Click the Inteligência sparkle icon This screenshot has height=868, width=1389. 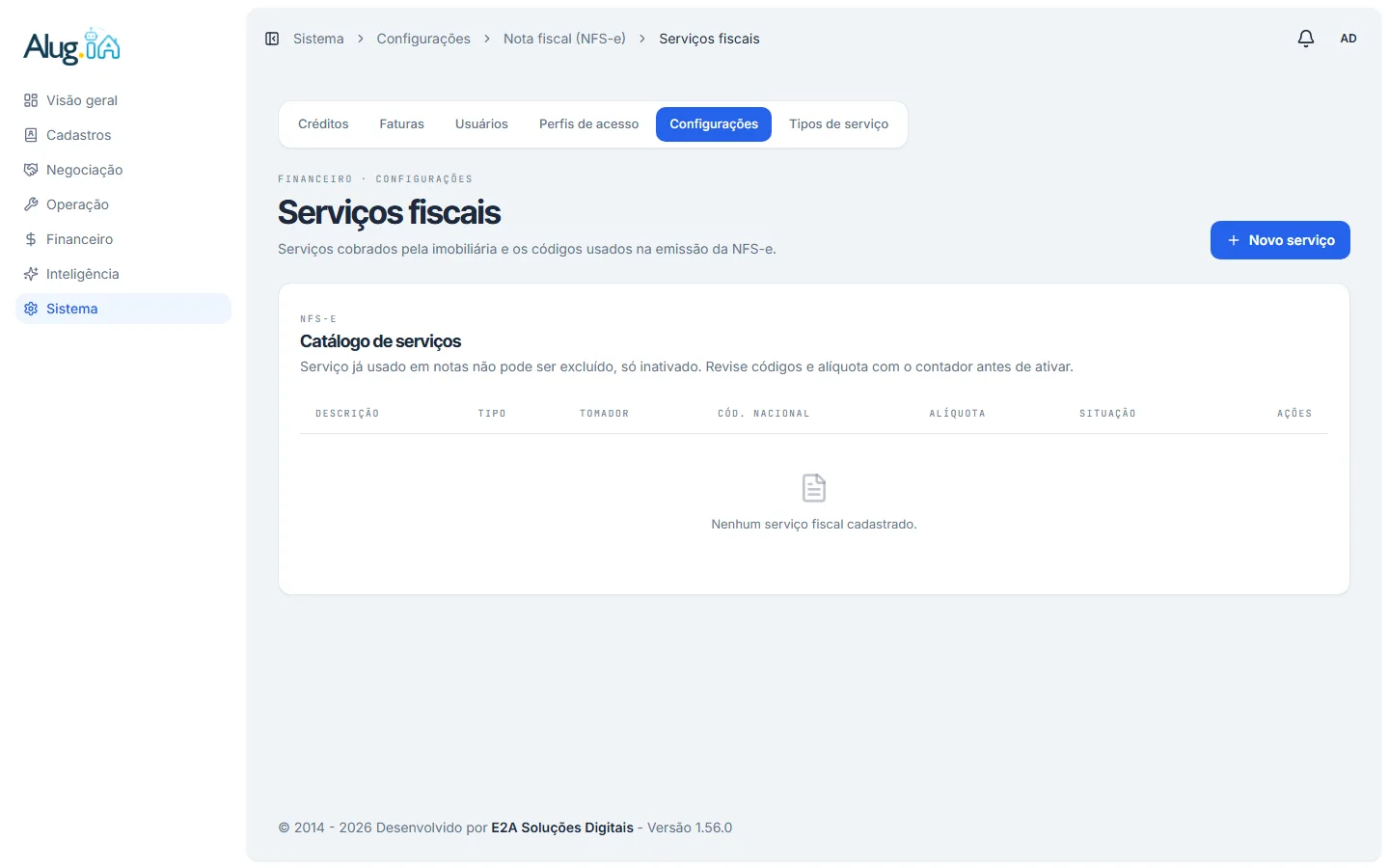[x=31, y=274]
